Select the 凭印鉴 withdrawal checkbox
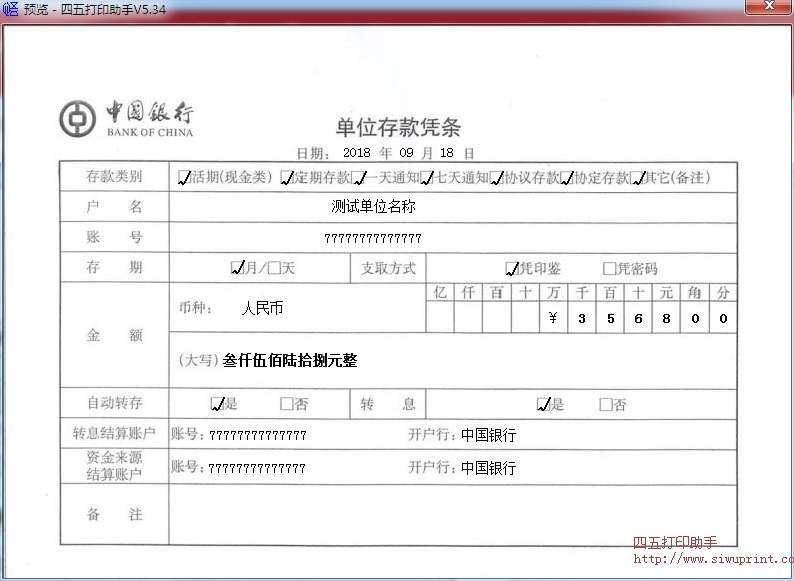Image resolution: width=794 pixels, height=581 pixels. coord(512,268)
